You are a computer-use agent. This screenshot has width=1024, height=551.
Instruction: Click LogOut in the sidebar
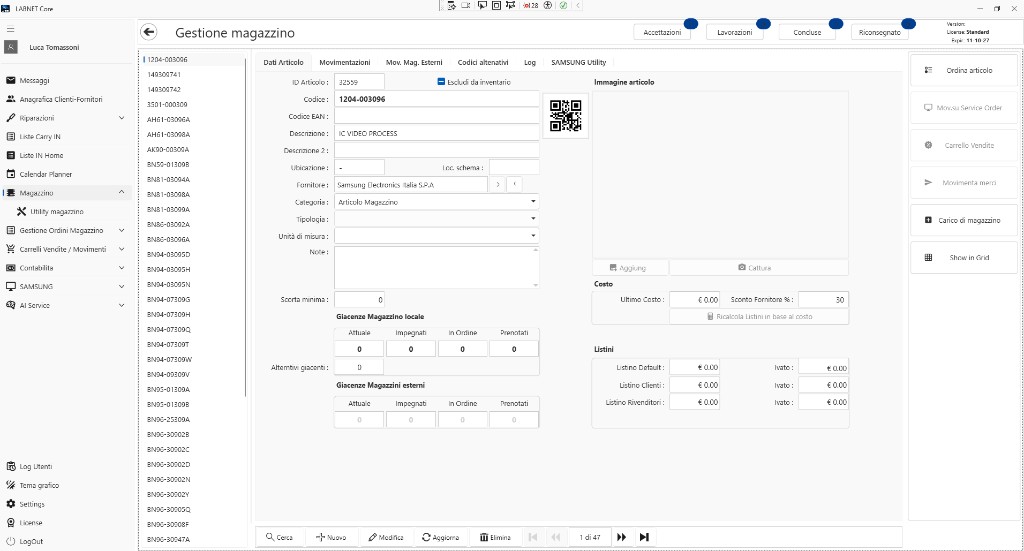(x=31, y=541)
